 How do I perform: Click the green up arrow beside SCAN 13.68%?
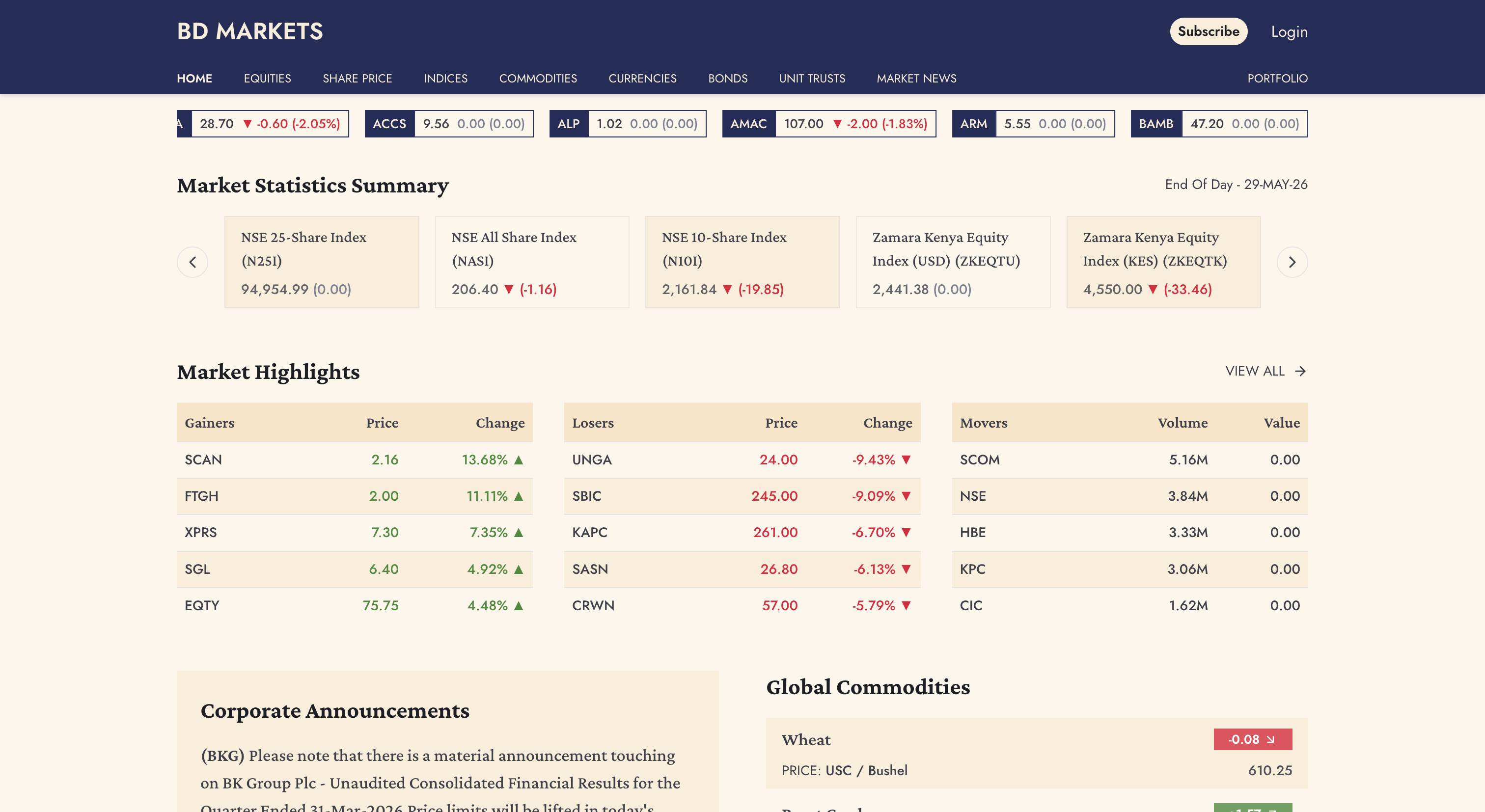tap(518, 460)
